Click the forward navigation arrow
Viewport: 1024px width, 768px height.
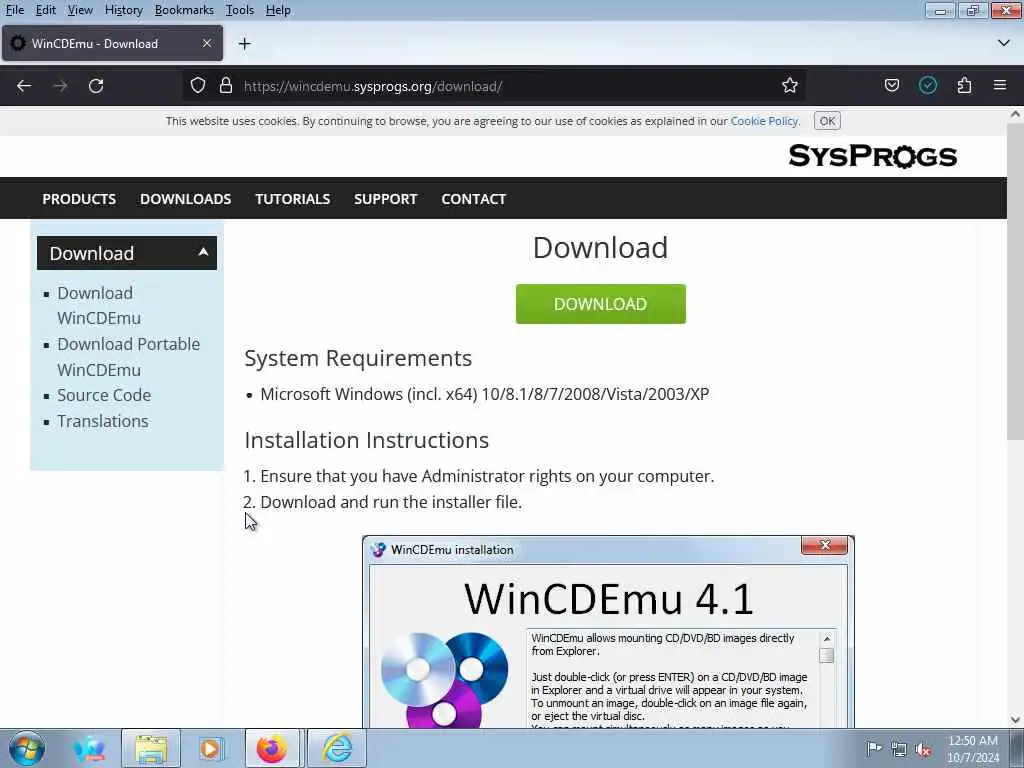(x=60, y=86)
